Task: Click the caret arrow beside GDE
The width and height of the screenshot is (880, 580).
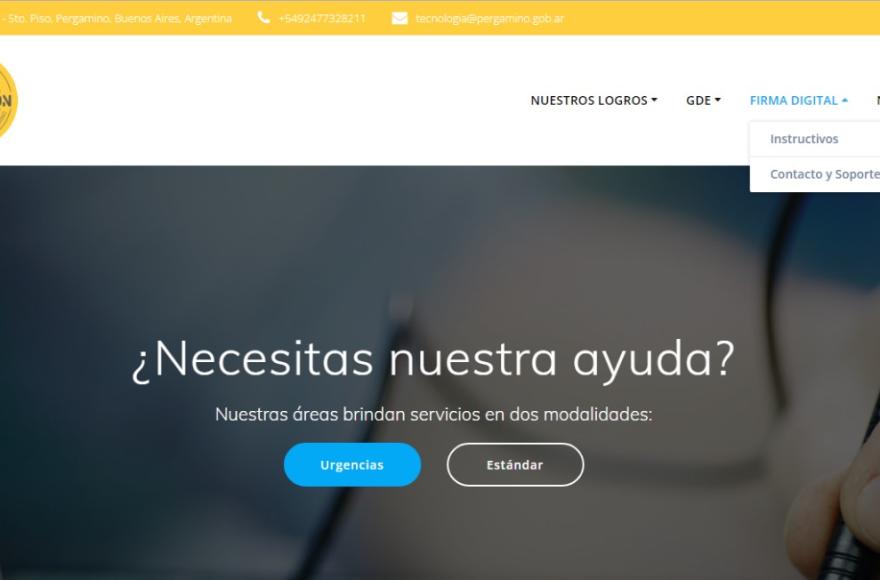Action: point(717,101)
